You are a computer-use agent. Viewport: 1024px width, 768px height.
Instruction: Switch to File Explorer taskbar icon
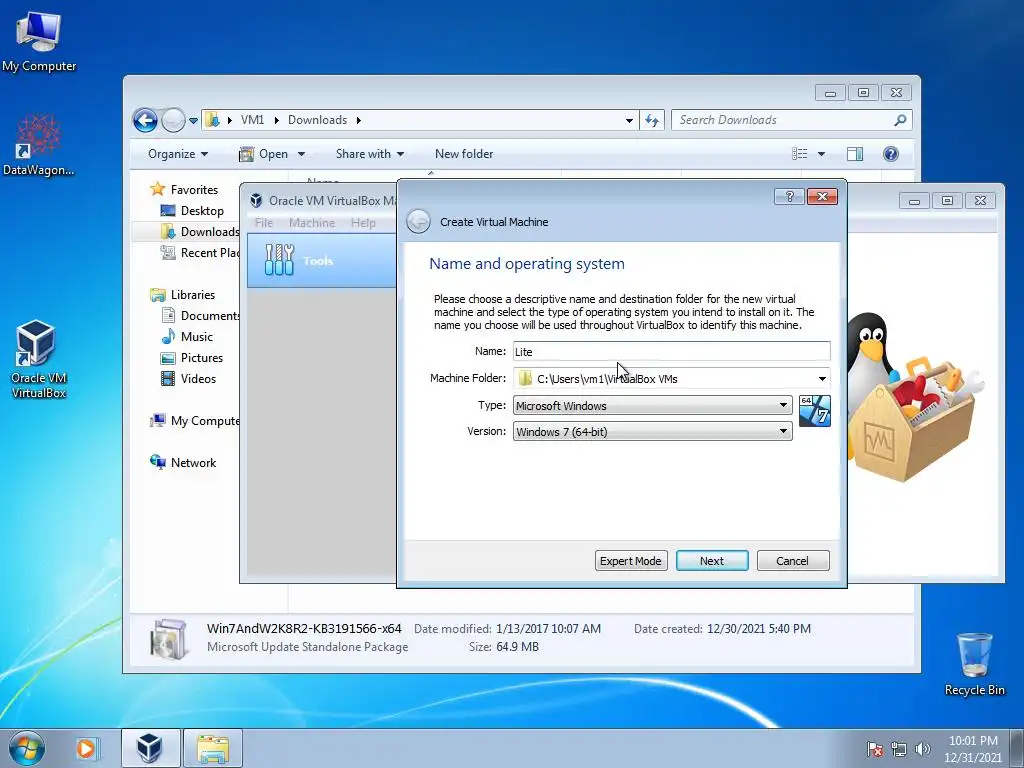pyautogui.click(x=213, y=748)
